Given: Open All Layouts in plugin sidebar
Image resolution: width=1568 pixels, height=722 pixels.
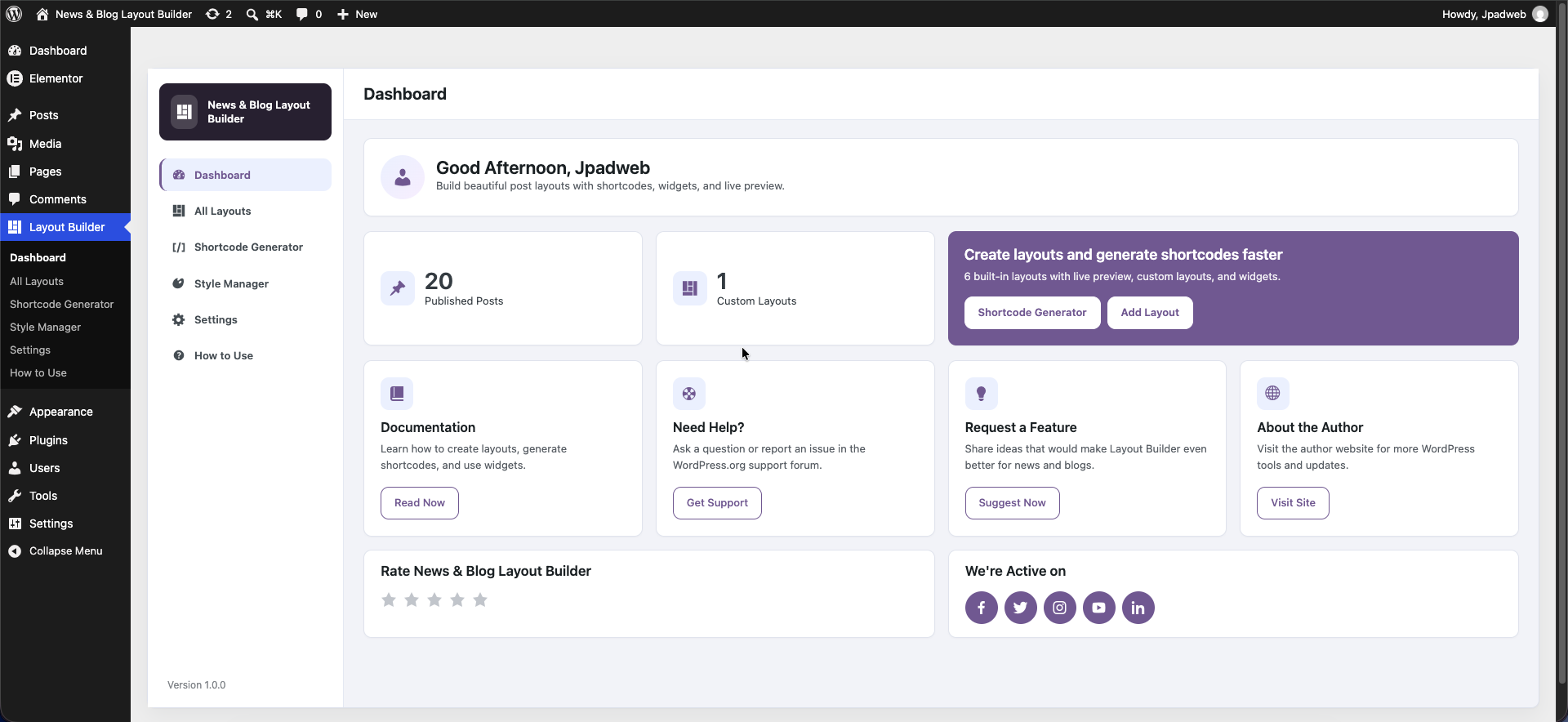Looking at the screenshot, I should point(245,211).
